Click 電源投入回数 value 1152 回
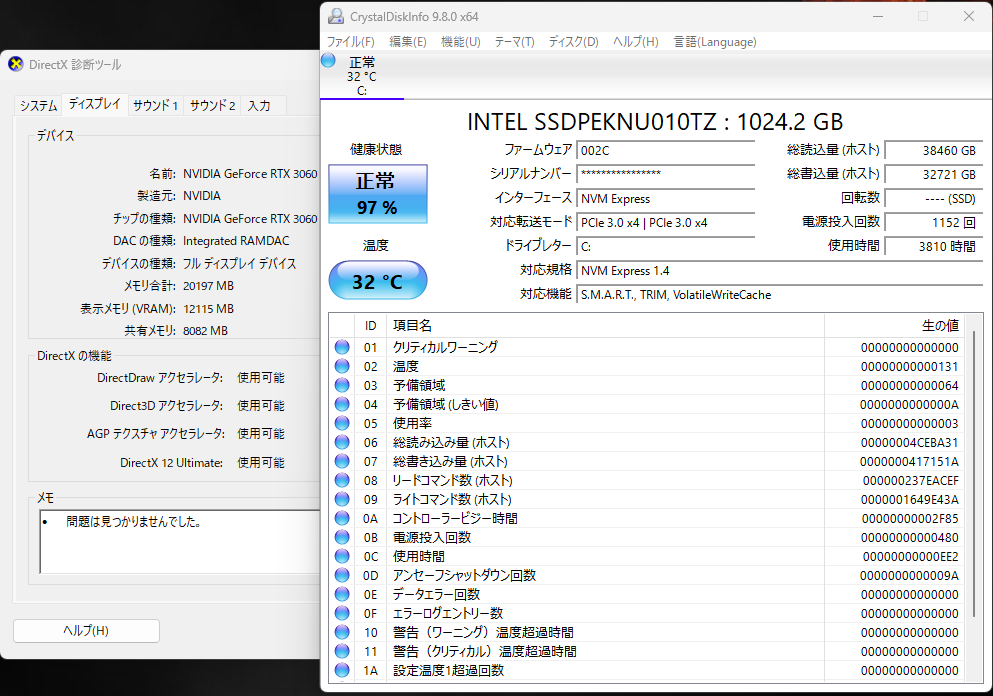993x696 pixels. coord(933,222)
